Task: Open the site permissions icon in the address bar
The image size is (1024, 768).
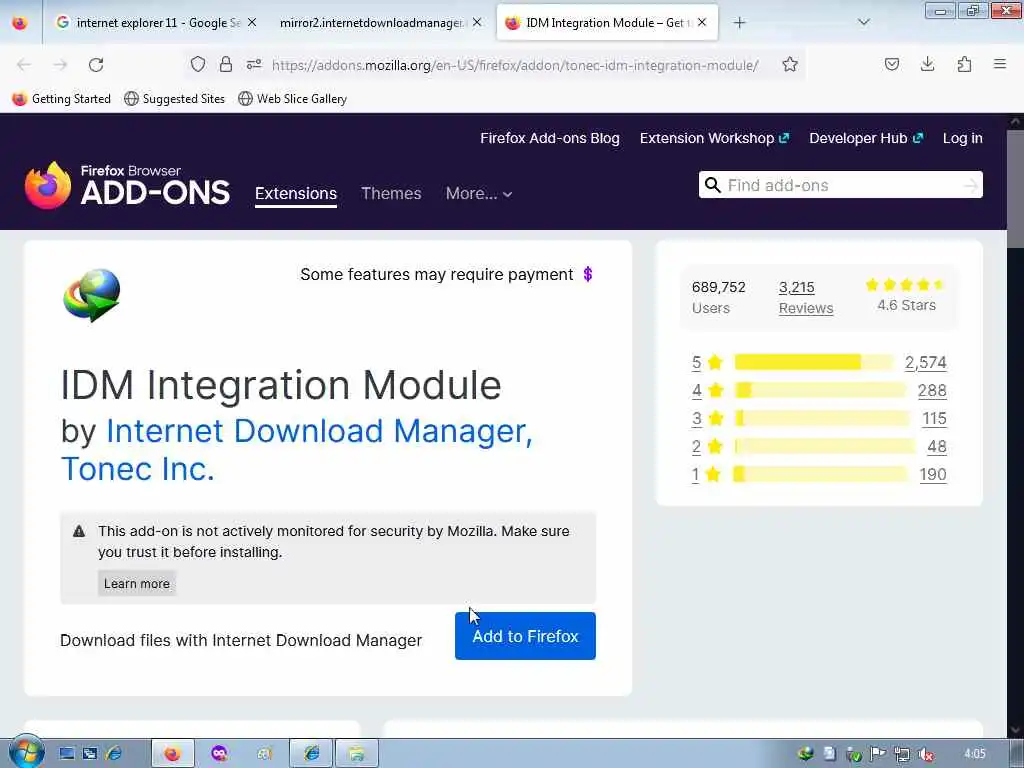Action: [254, 64]
